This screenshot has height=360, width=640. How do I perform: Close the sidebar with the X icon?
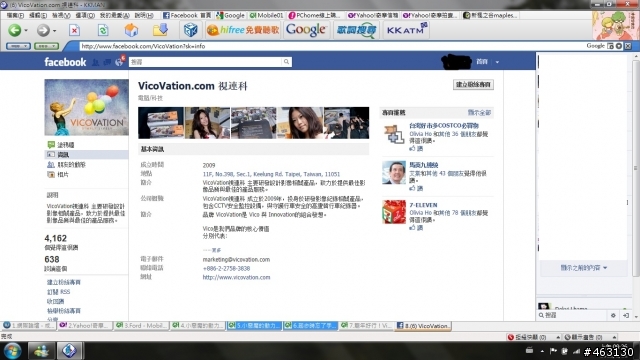tap(628, 46)
